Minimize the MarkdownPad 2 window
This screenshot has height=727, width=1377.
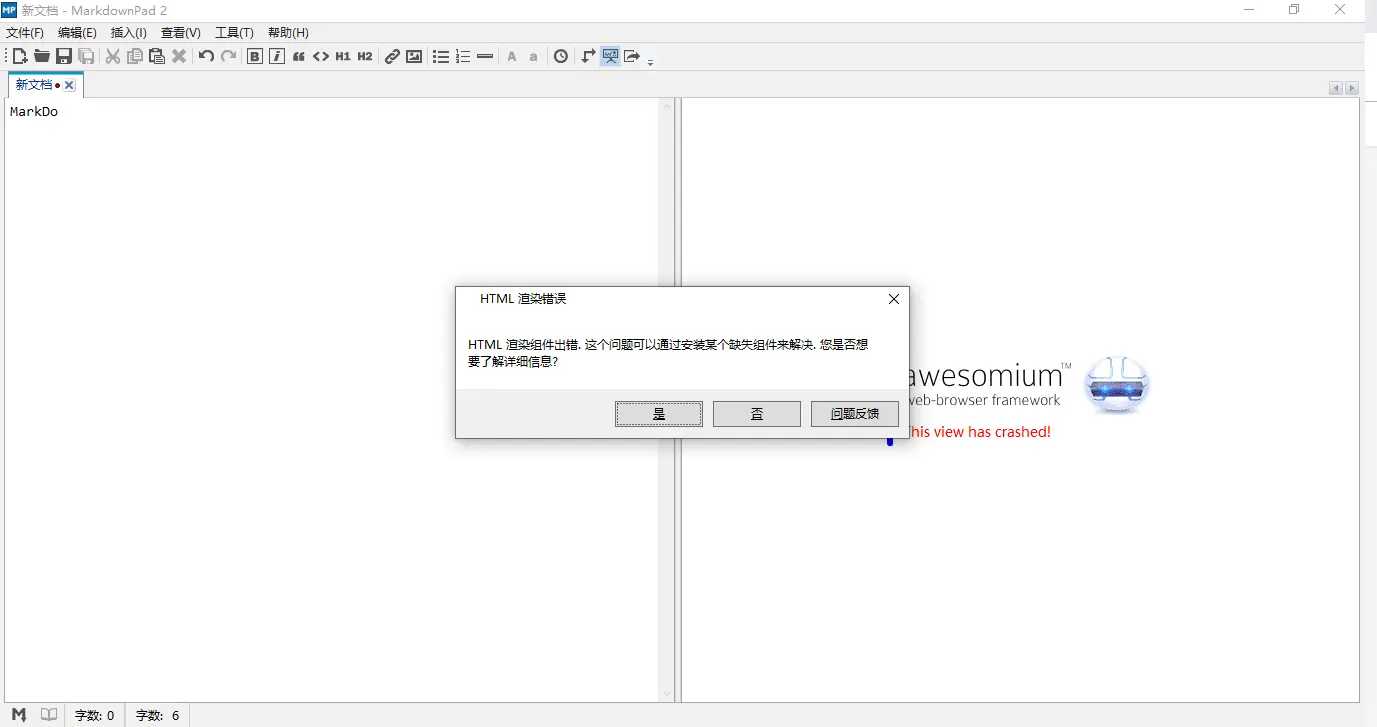1249,10
